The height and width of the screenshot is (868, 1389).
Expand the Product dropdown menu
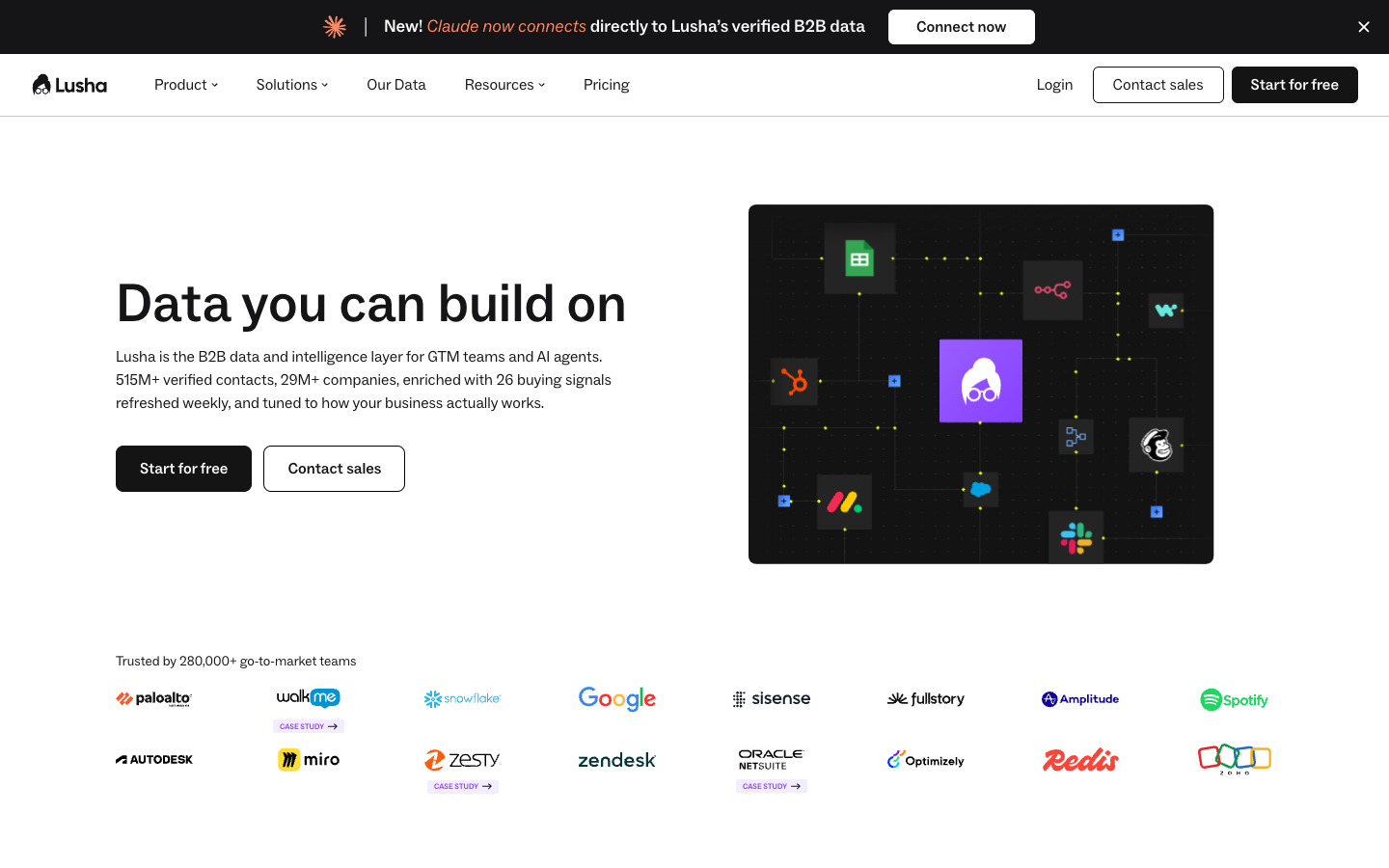pos(186,85)
